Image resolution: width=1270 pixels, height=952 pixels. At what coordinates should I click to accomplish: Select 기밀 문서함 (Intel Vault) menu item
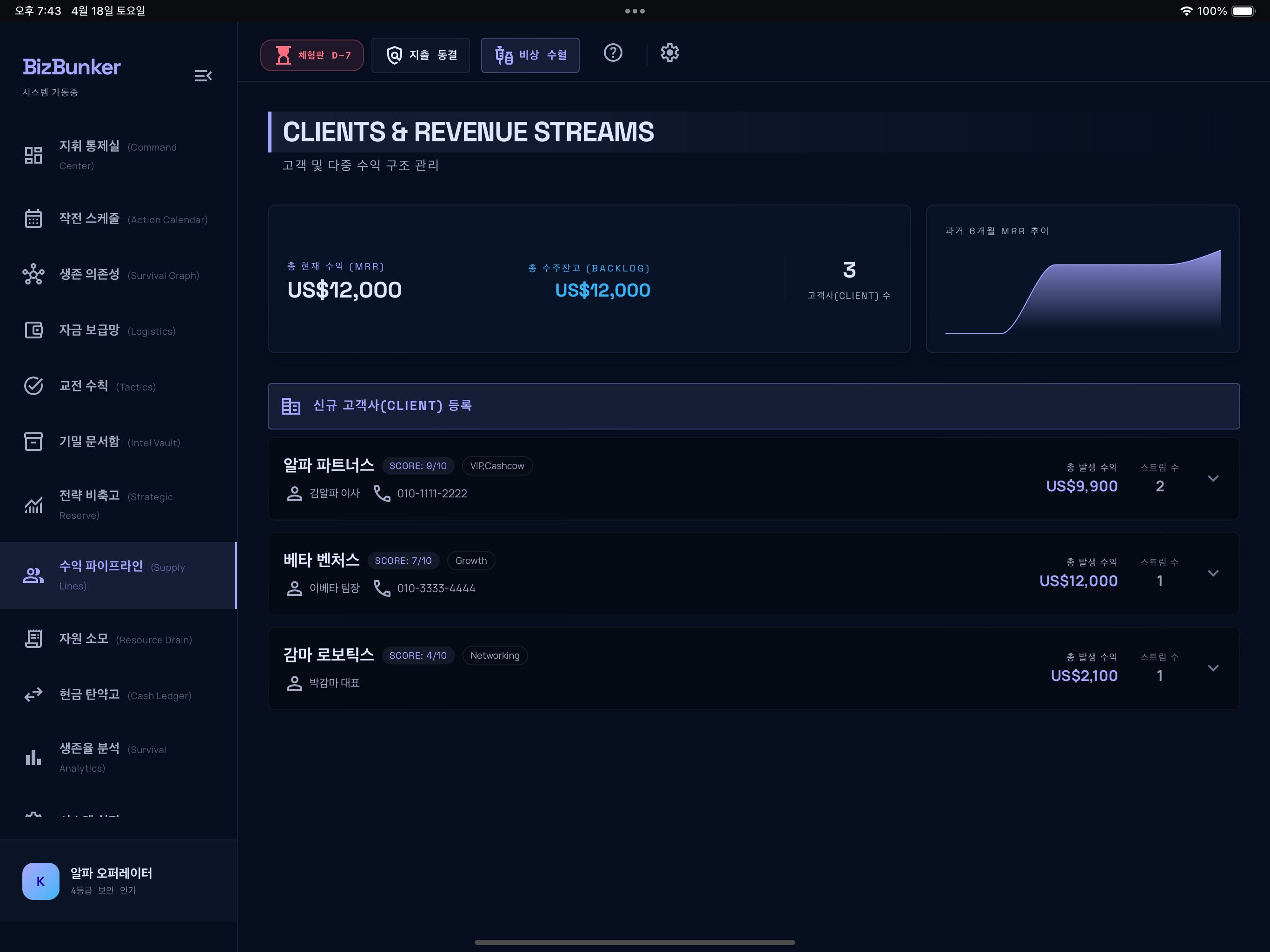click(118, 442)
